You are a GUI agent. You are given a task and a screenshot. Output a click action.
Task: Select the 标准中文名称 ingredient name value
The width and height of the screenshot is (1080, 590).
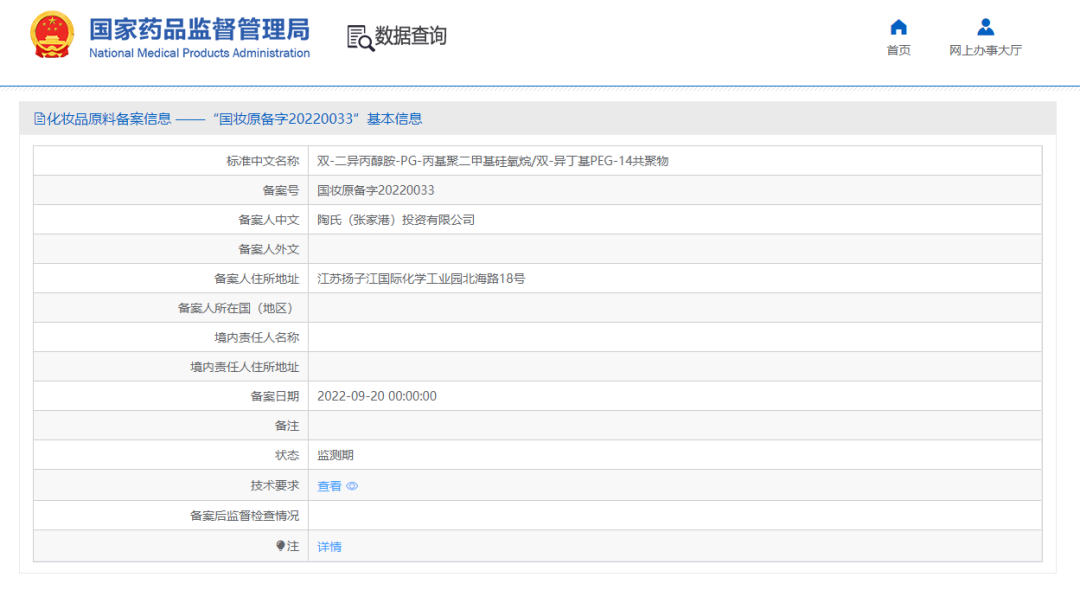pyautogui.click(x=492, y=161)
